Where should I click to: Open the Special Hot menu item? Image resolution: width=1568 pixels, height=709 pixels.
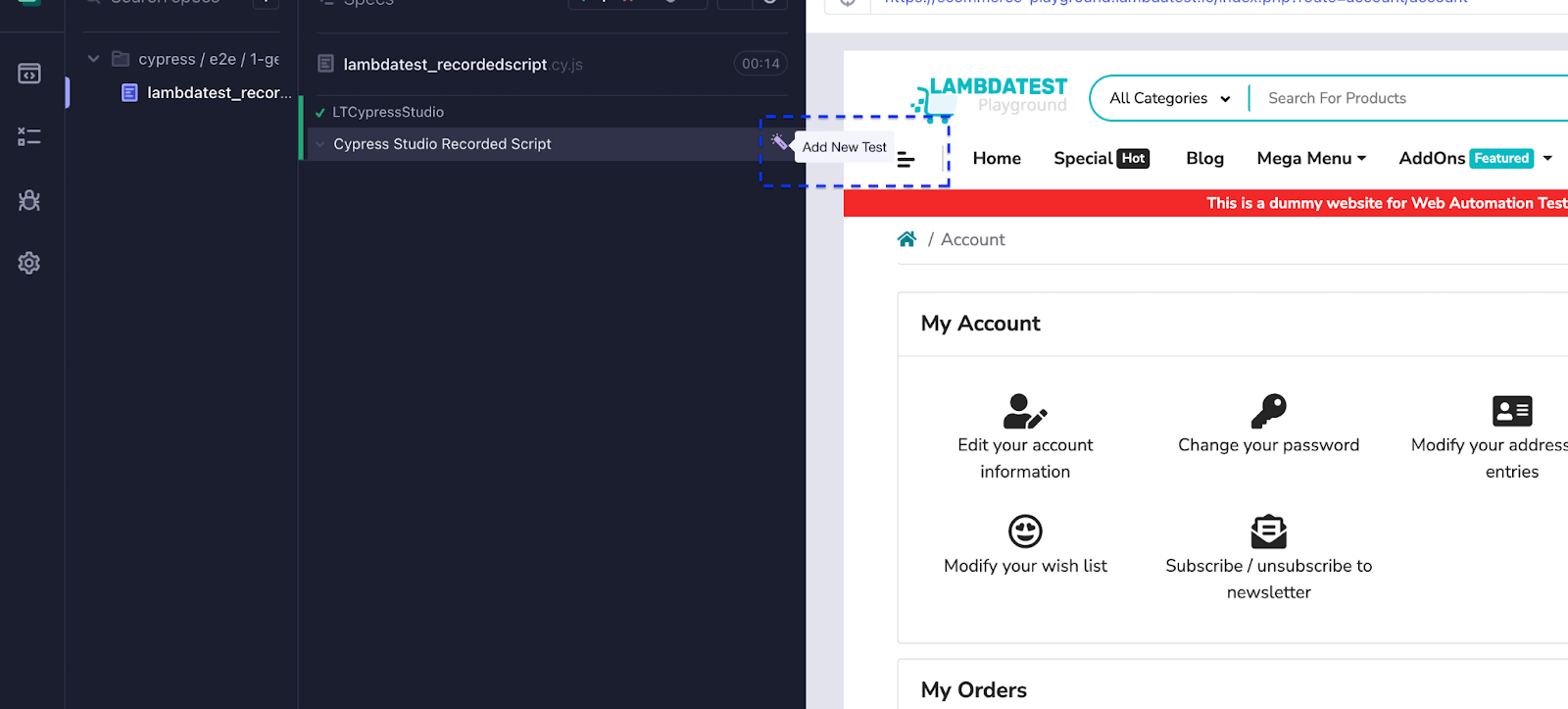coord(1102,158)
